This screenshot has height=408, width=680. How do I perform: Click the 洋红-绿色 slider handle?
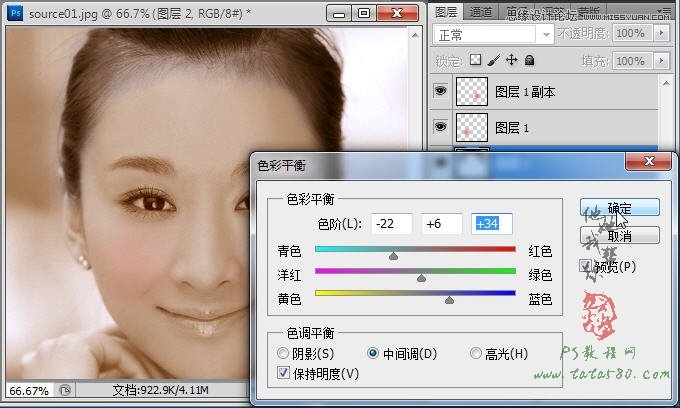pyautogui.click(x=421, y=278)
